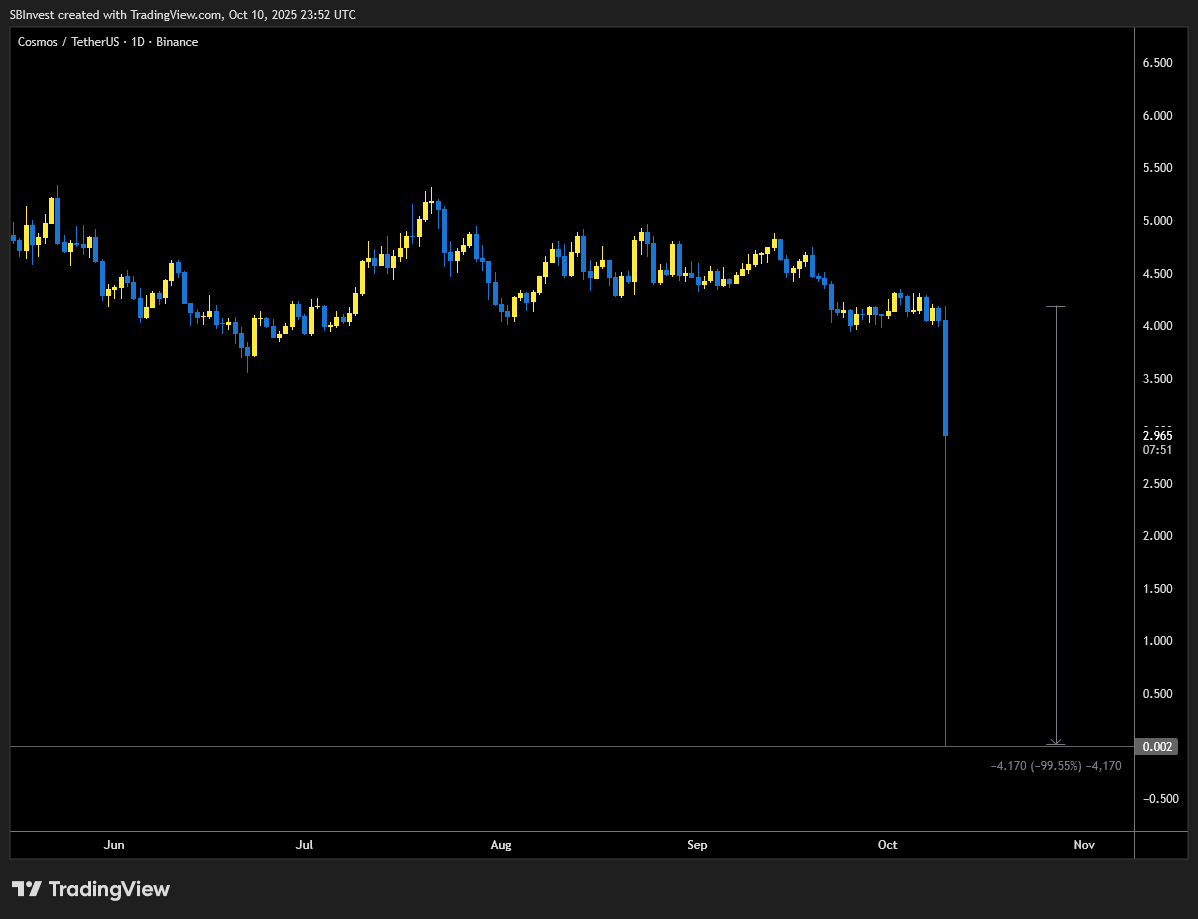The width and height of the screenshot is (1198, 919).
Task: Click the Jun time axis label
Action: pyautogui.click(x=114, y=845)
